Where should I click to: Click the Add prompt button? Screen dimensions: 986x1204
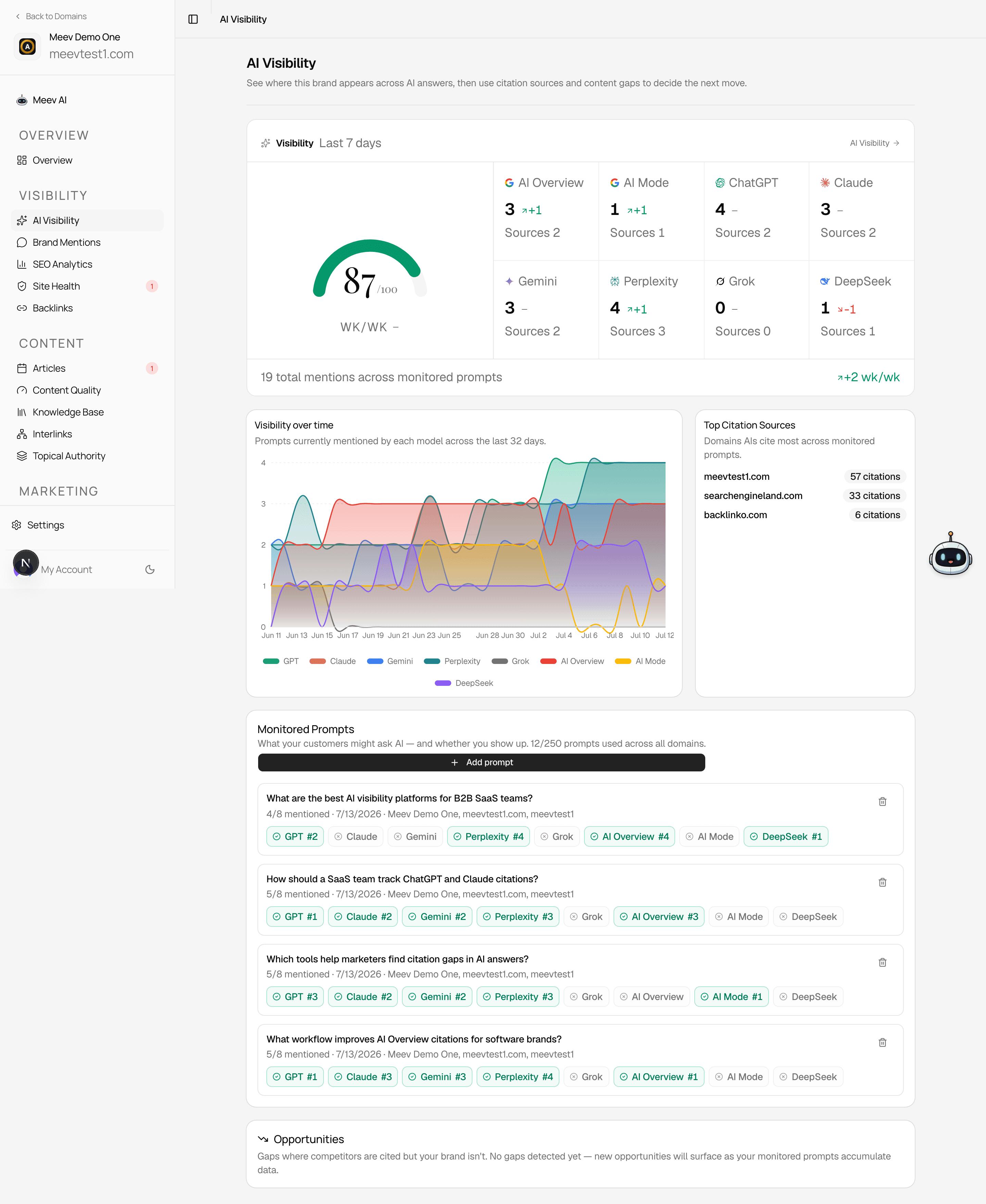481,763
